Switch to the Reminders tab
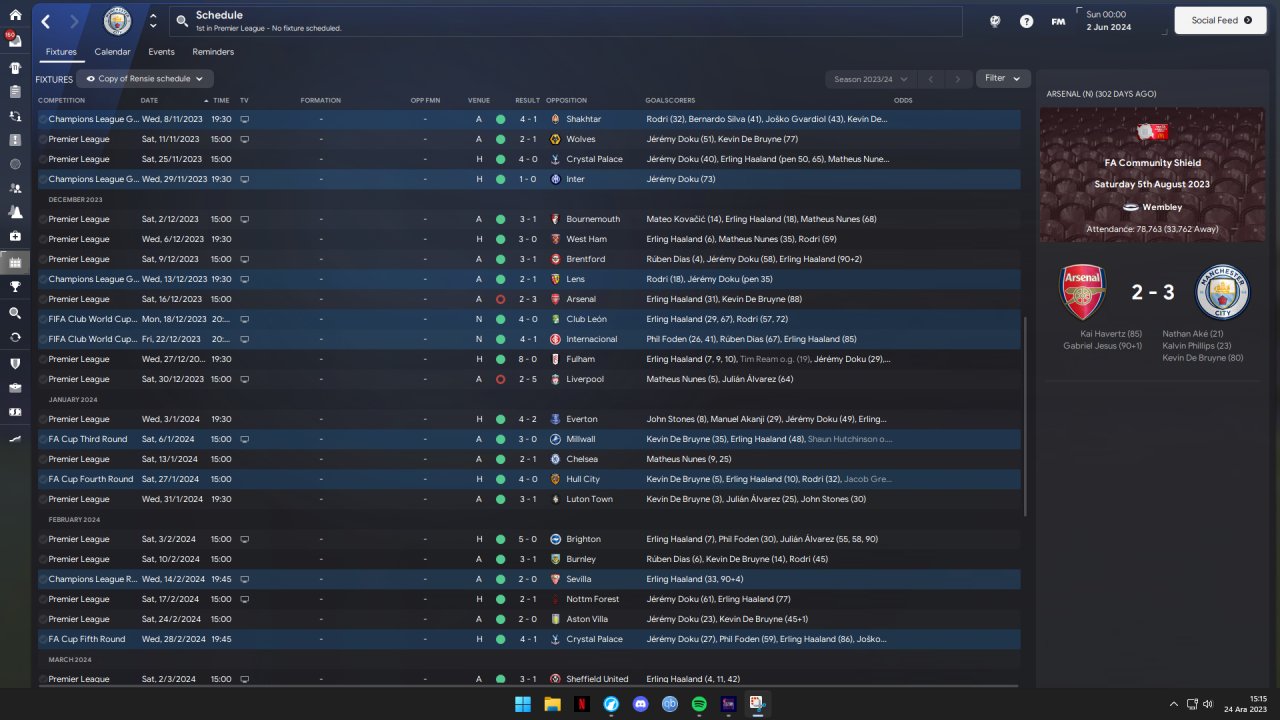The width and height of the screenshot is (1280, 720). [213, 52]
